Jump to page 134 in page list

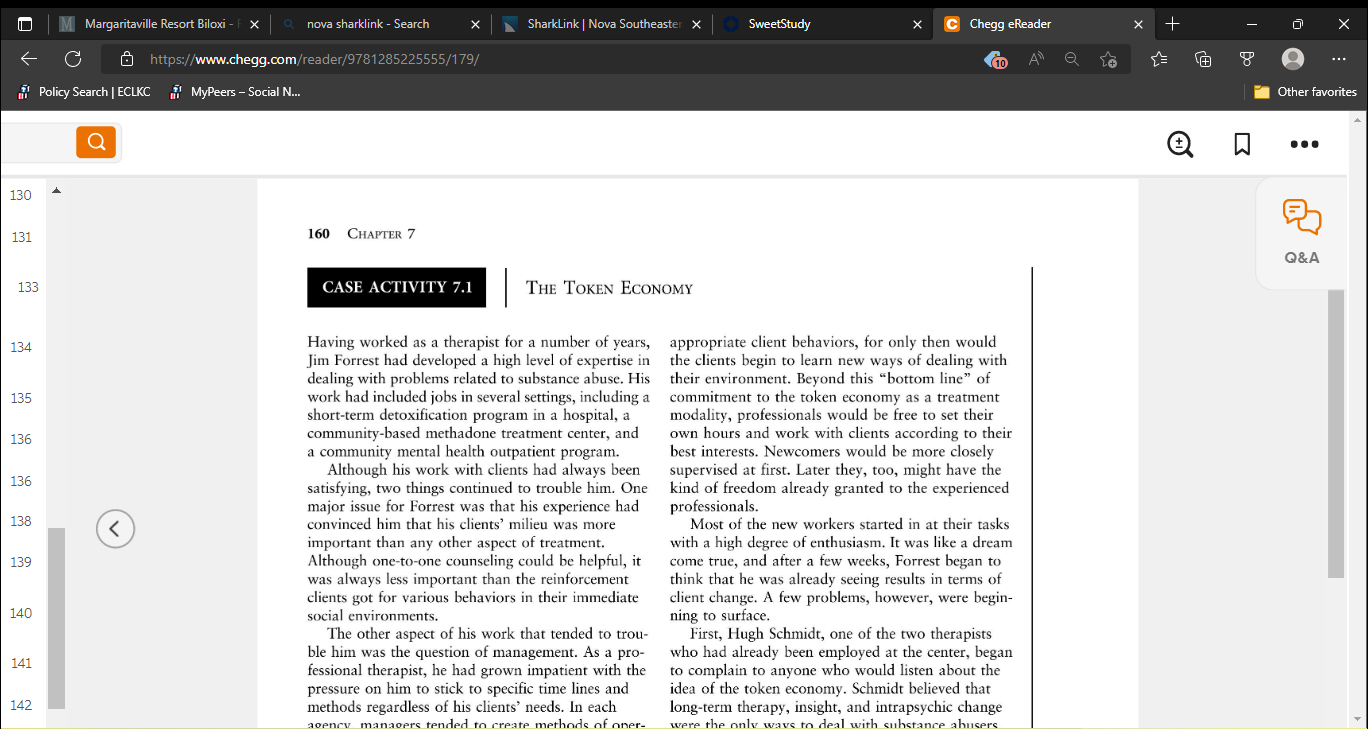[21, 347]
